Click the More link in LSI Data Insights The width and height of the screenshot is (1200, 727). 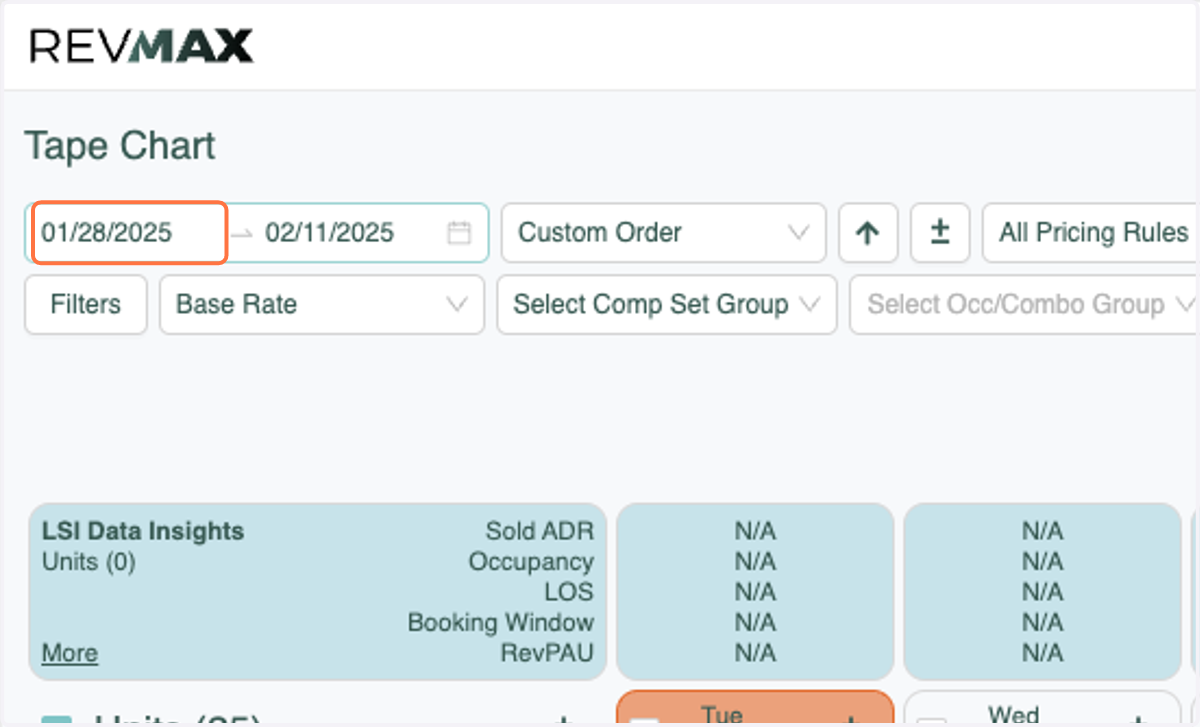tap(70, 653)
